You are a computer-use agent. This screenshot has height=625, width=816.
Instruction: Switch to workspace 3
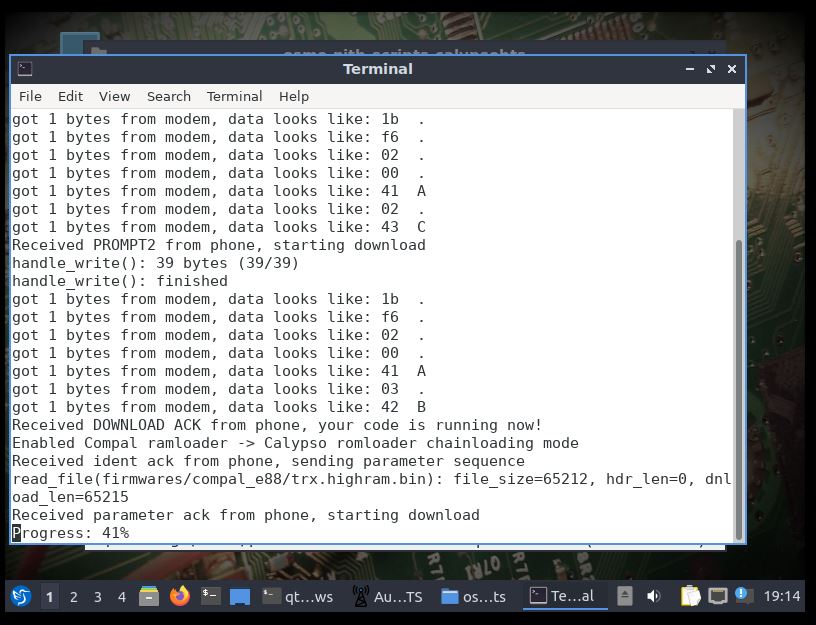click(97, 597)
